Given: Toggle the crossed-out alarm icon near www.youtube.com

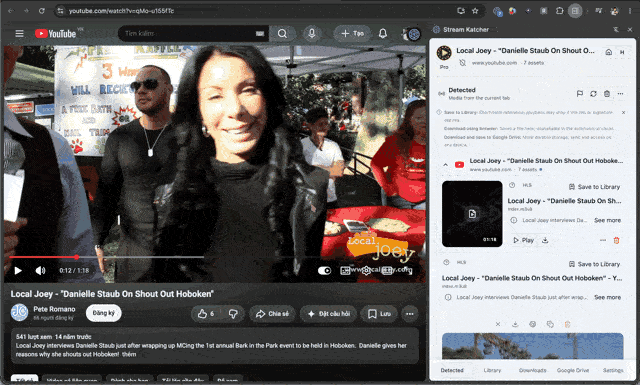Looking at the screenshot, I should click(x=462, y=62).
